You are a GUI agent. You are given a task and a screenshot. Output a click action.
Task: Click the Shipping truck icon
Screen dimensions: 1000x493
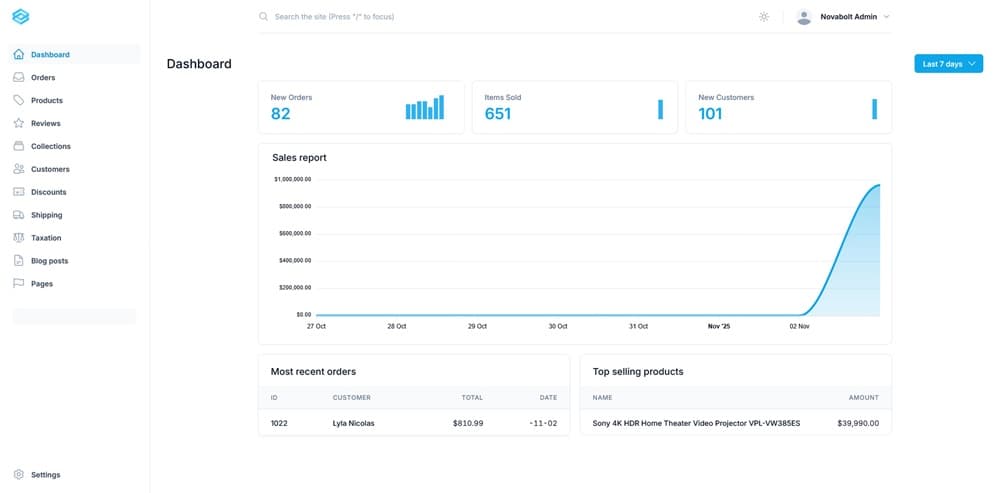(x=19, y=215)
